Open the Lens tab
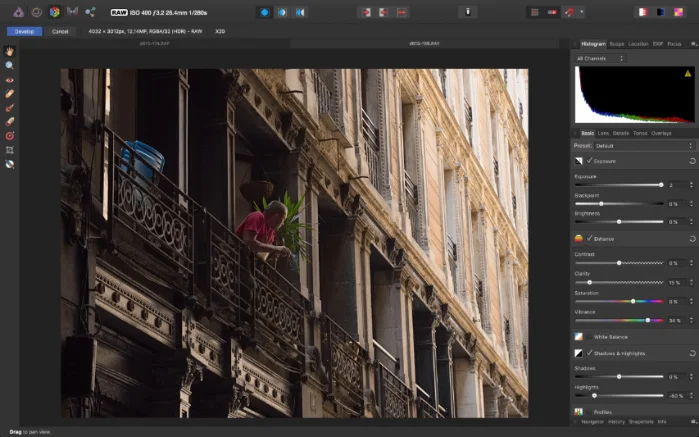Viewport: 699px width, 437px height. pyautogui.click(x=603, y=133)
